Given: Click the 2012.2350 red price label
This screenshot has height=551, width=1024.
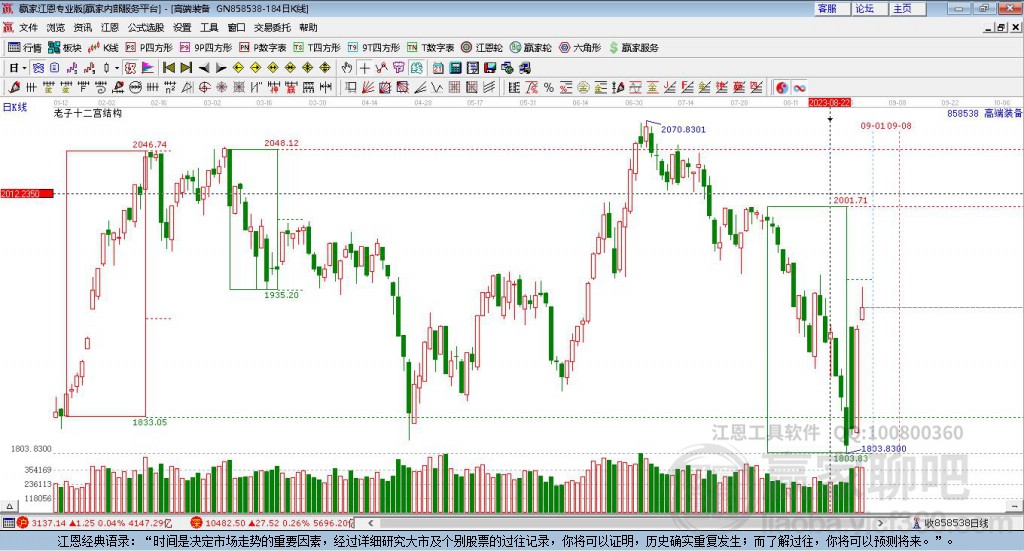Looking at the screenshot, I should point(26,193).
